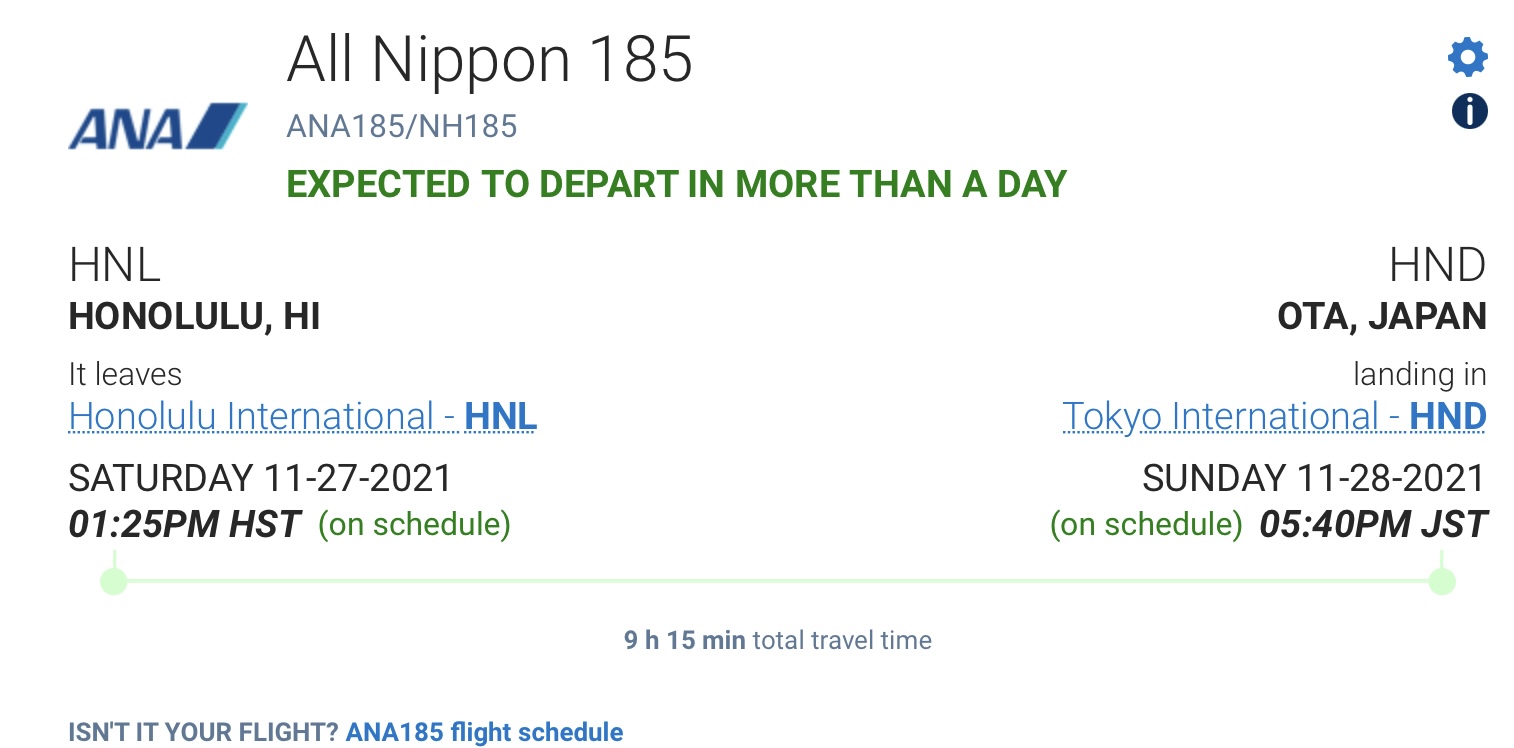Click the HND destination airport code
The height and width of the screenshot is (748, 1514).
(1437, 266)
